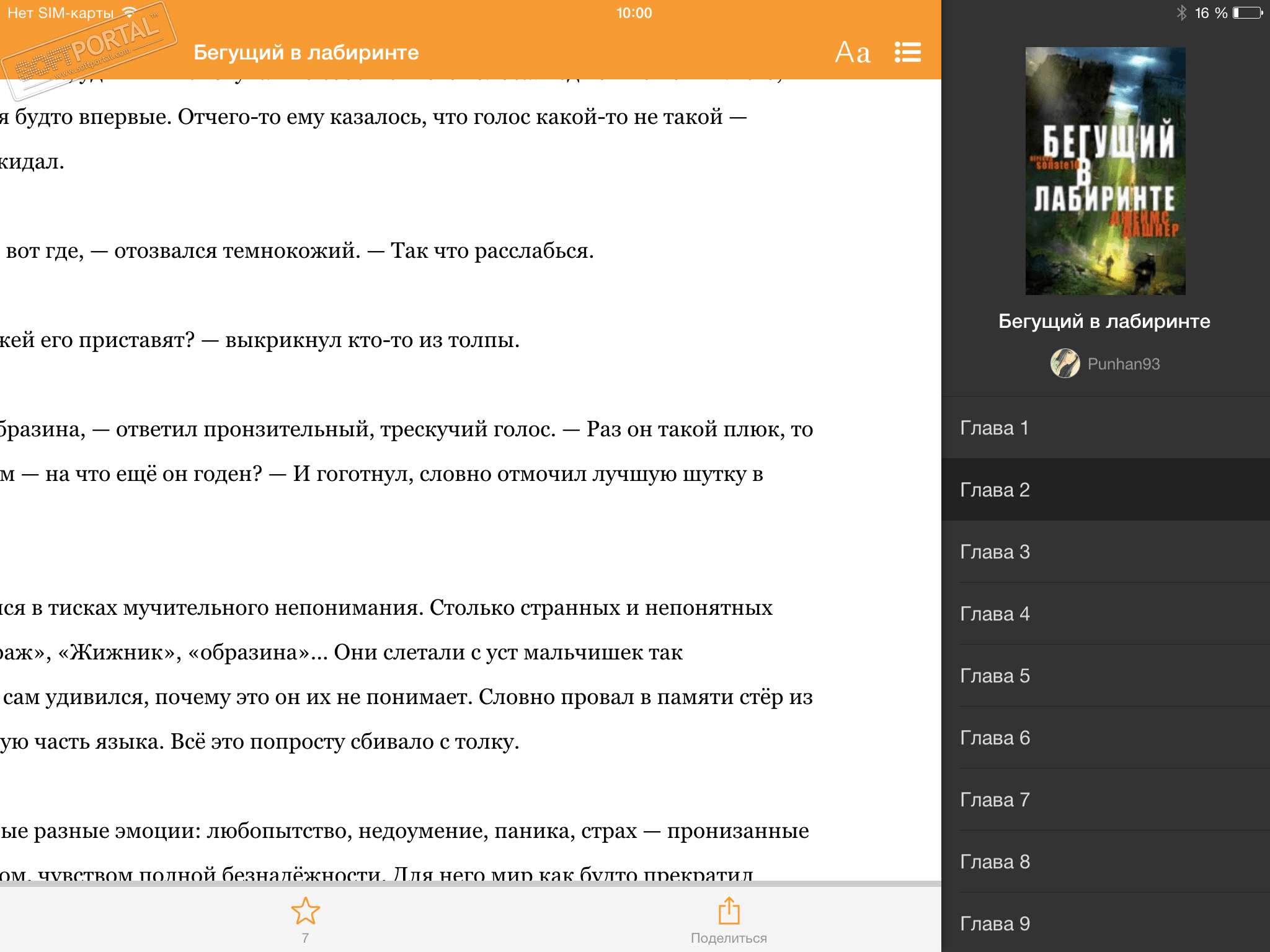Toggle the table of contents list icon

907,53
